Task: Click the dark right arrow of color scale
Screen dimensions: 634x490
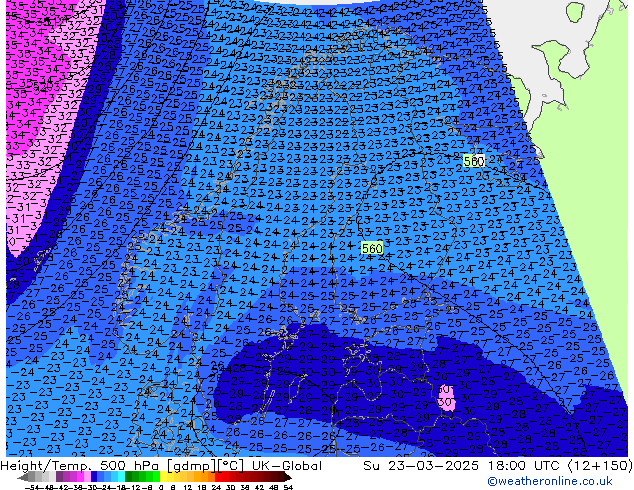Action: point(287,478)
